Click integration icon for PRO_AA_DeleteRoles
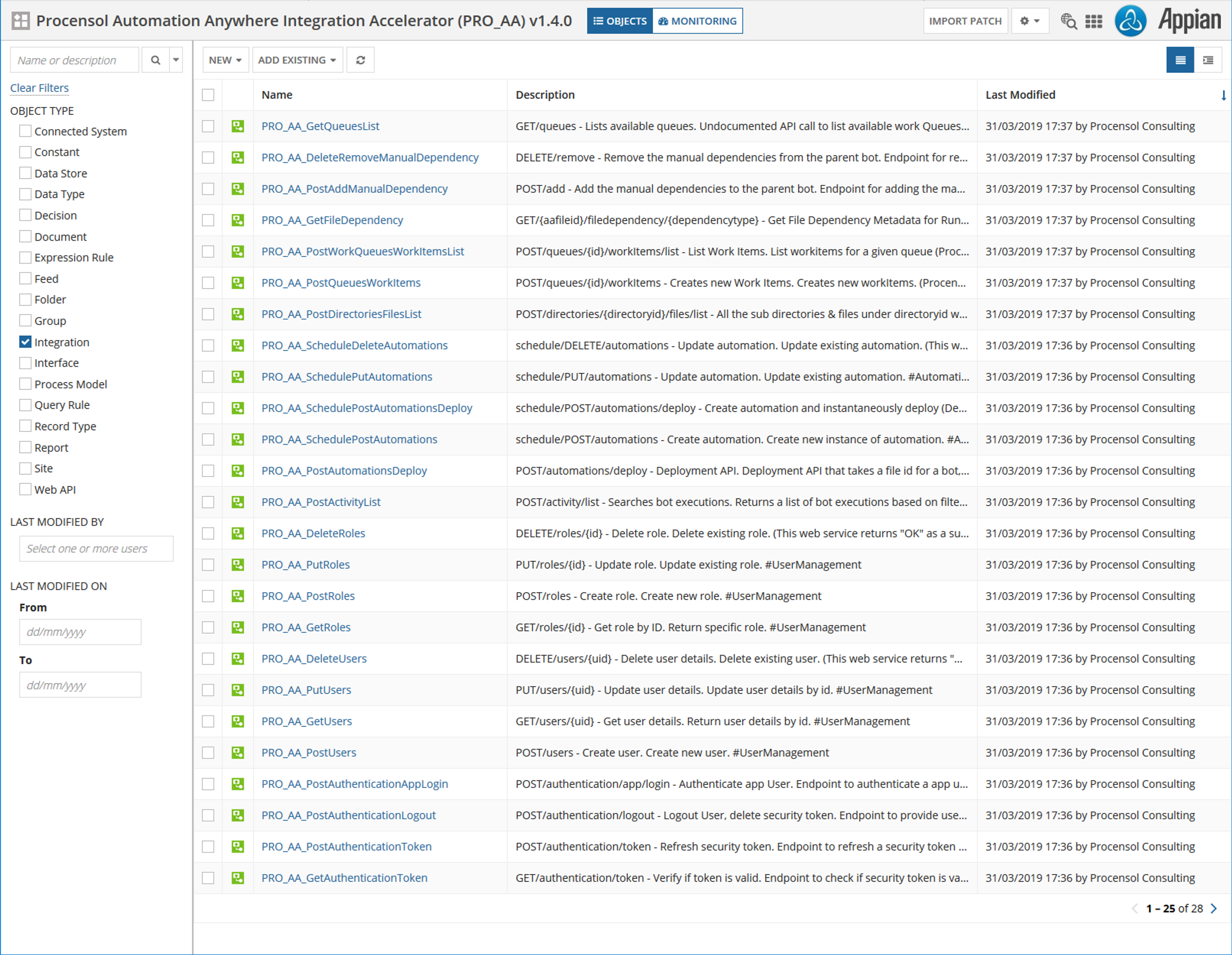Image resolution: width=1232 pixels, height=955 pixels. click(x=238, y=533)
